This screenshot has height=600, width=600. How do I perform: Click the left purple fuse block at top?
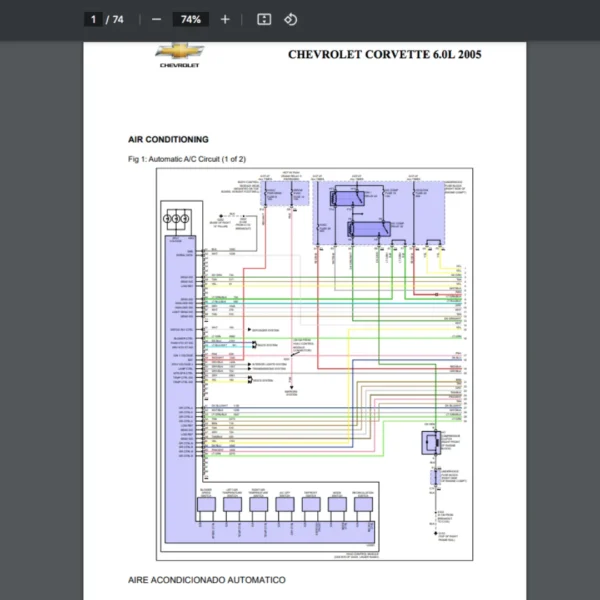(283, 192)
